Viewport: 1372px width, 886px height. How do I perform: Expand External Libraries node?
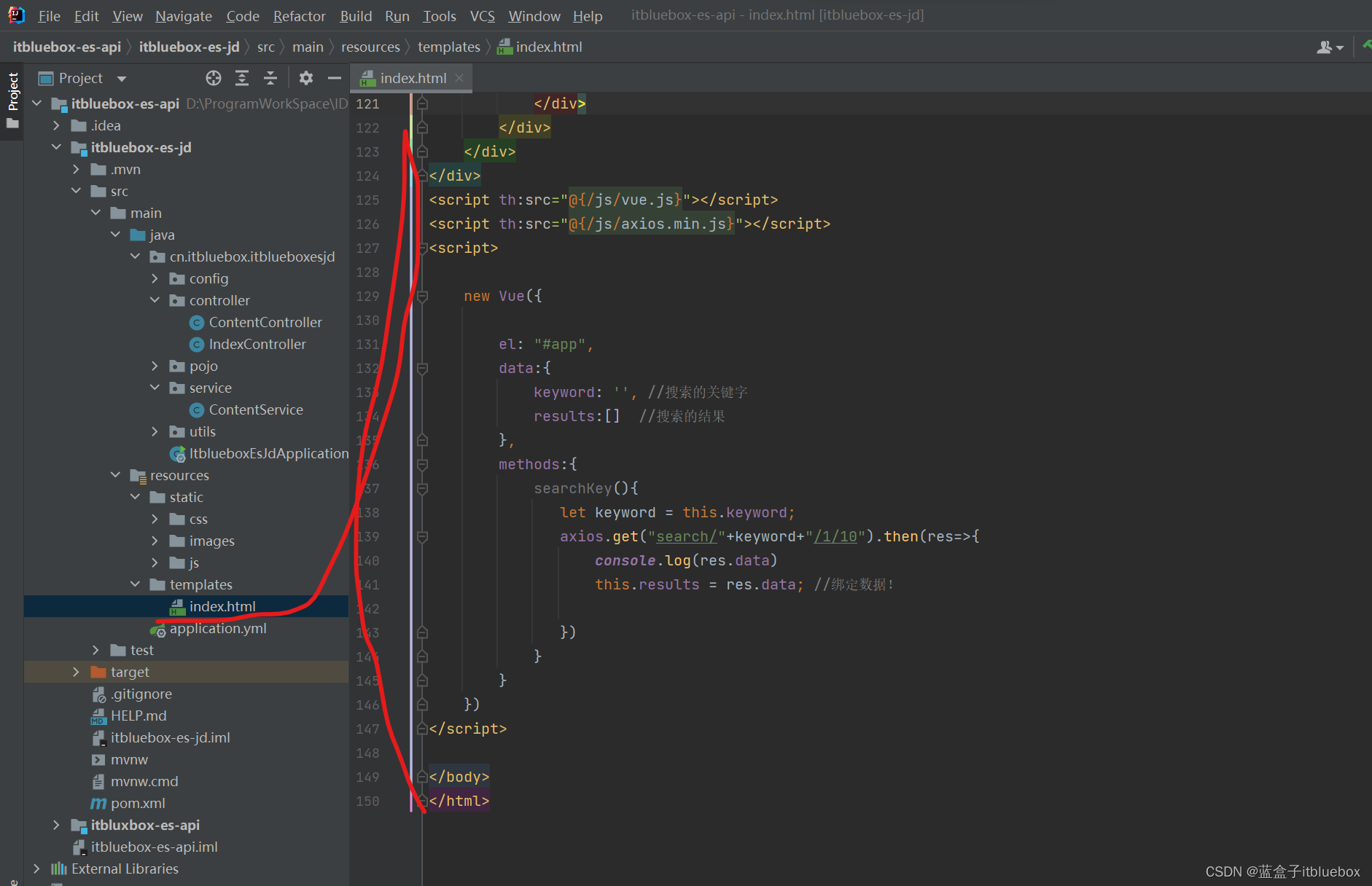[x=36, y=869]
